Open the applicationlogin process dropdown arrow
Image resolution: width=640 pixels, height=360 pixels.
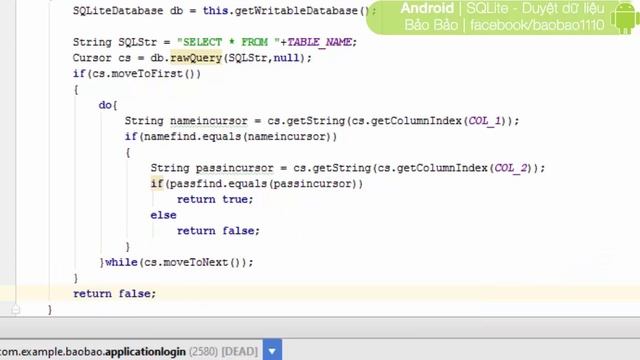[272, 351]
